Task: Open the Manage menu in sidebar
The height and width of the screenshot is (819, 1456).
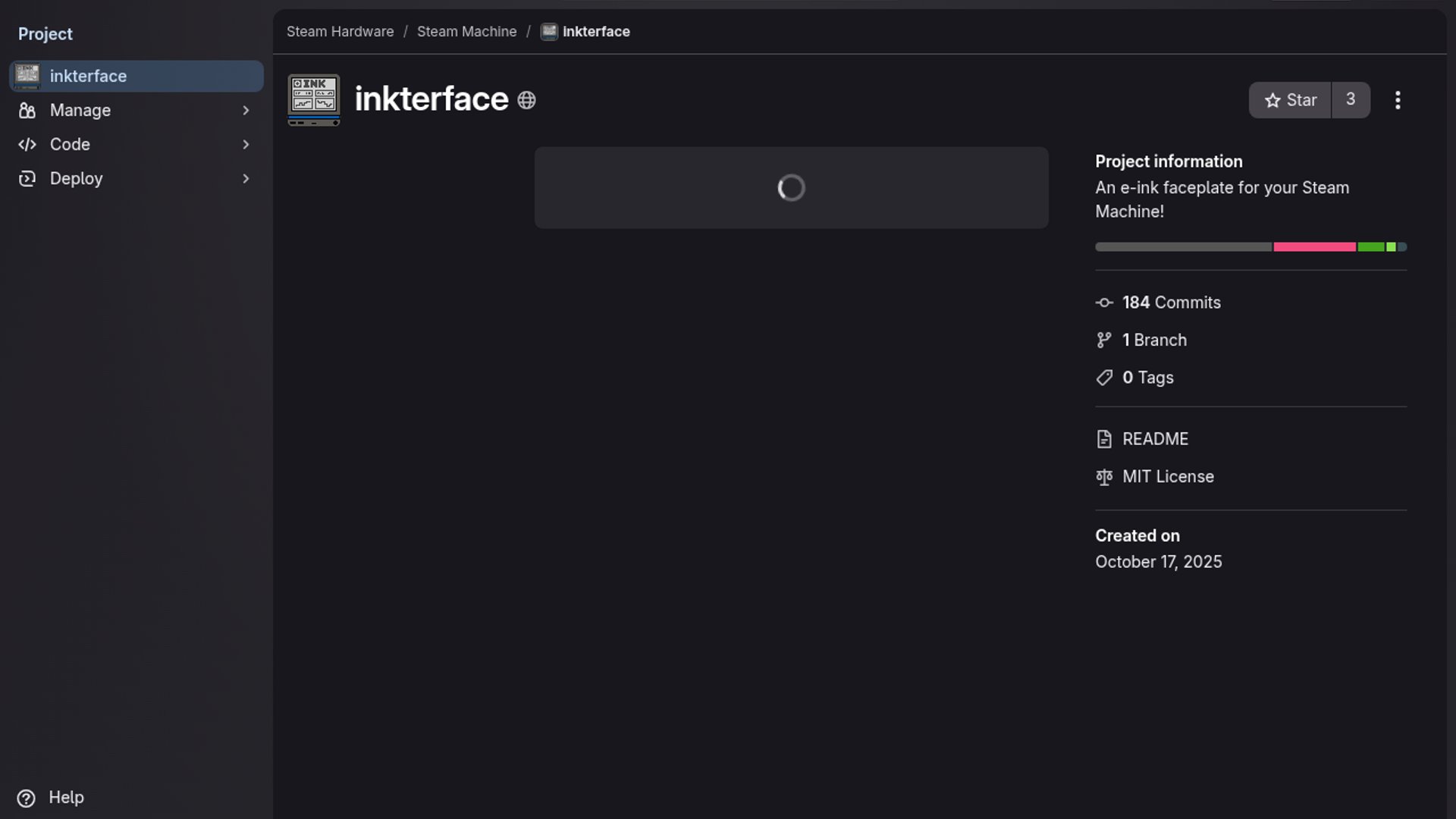Action: coord(136,110)
